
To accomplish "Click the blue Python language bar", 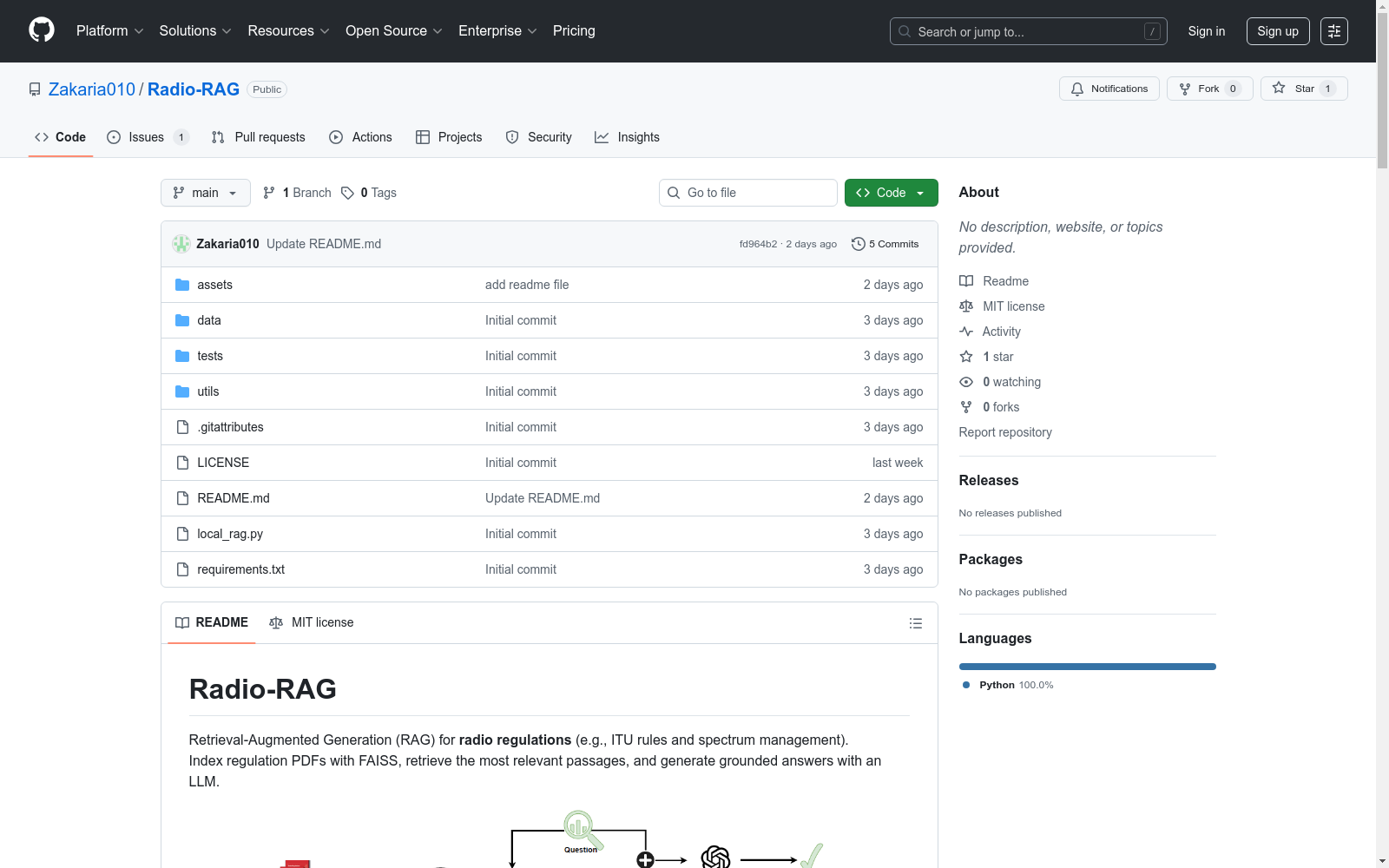I will point(1088,667).
